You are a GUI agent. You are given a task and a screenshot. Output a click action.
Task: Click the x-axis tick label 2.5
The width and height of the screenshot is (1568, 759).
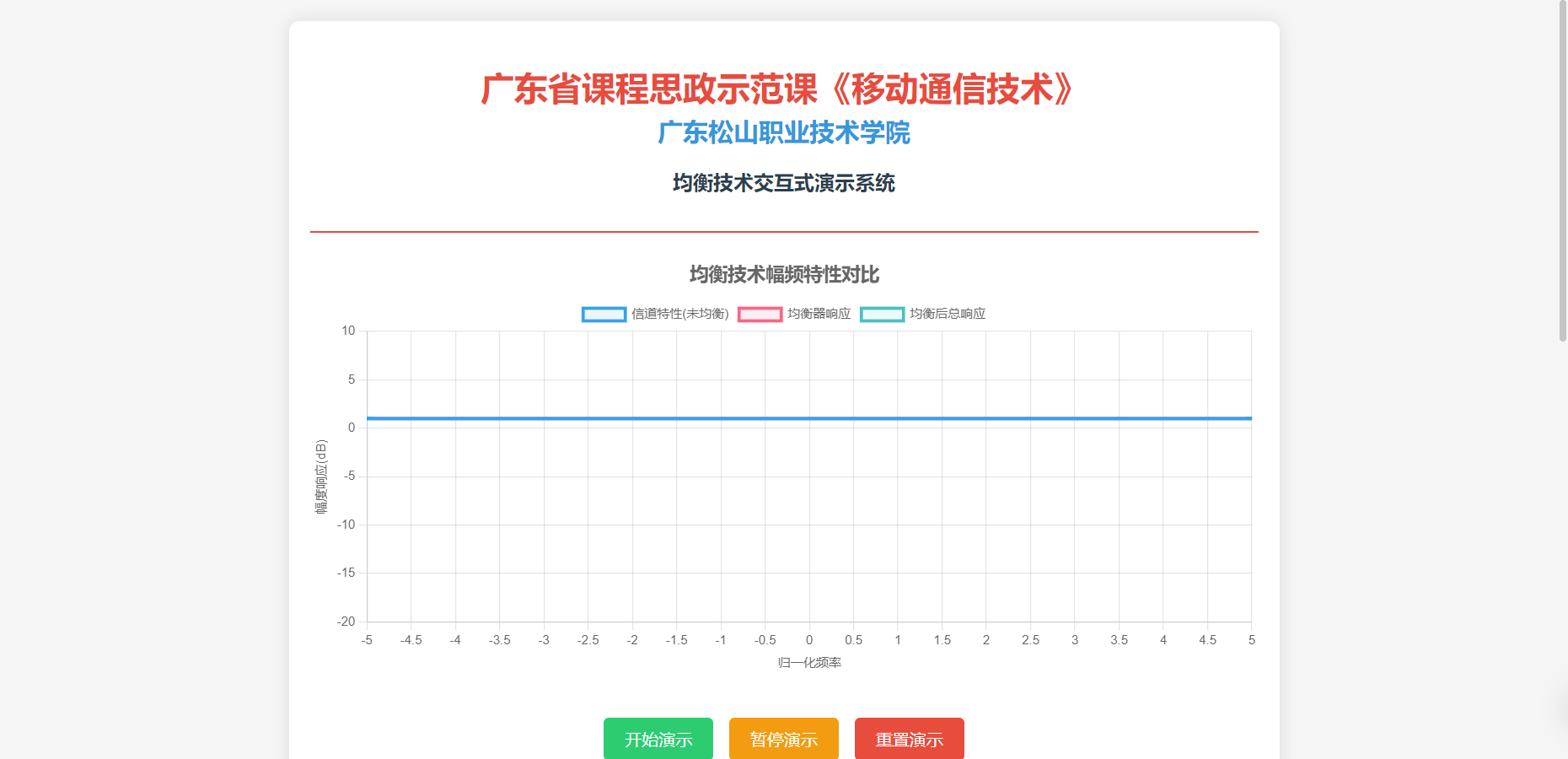tap(1030, 640)
